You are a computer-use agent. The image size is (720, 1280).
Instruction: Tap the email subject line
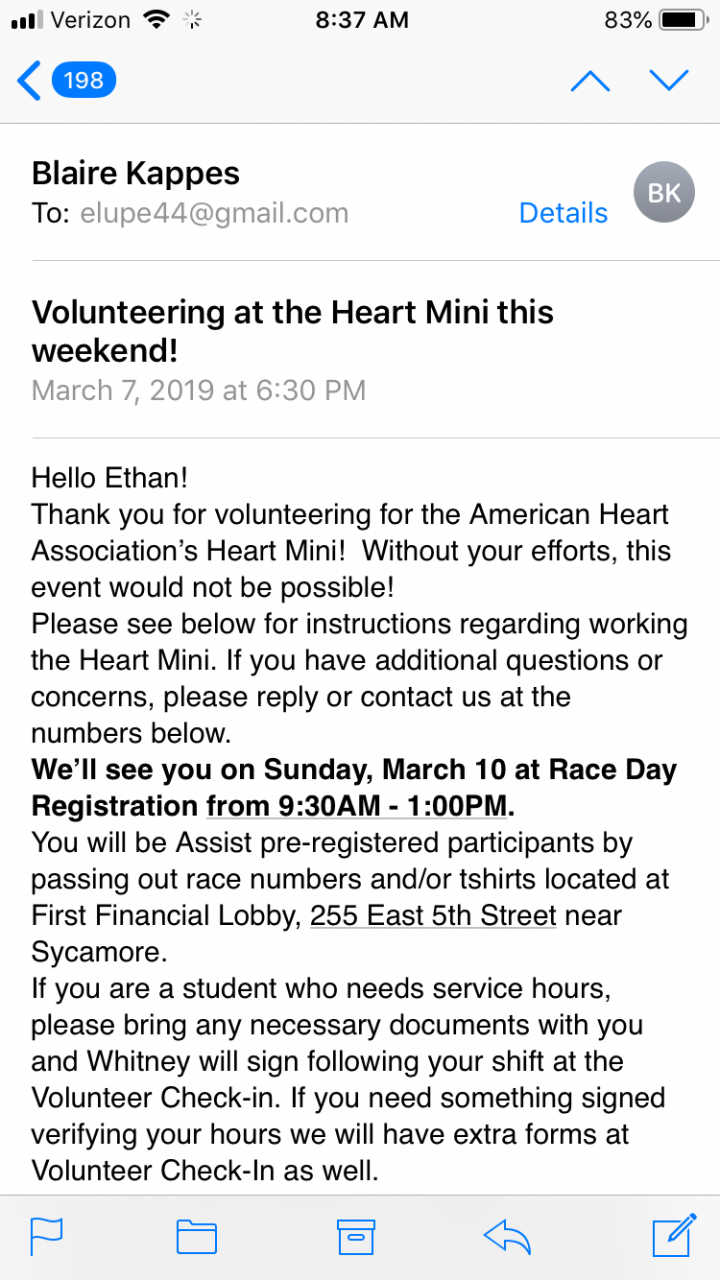coord(293,331)
